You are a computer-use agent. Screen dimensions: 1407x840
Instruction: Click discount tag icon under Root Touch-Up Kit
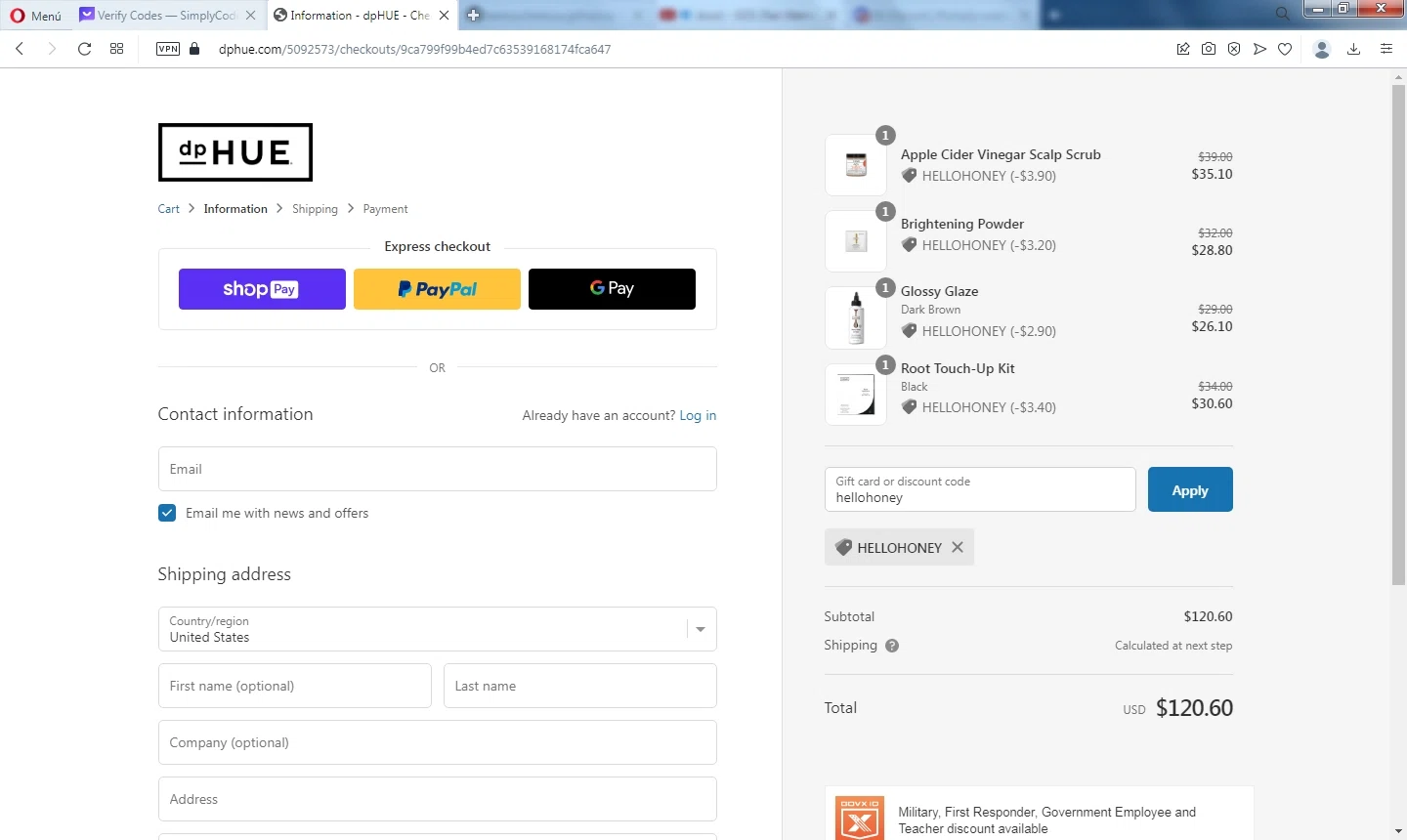tap(909, 407)
